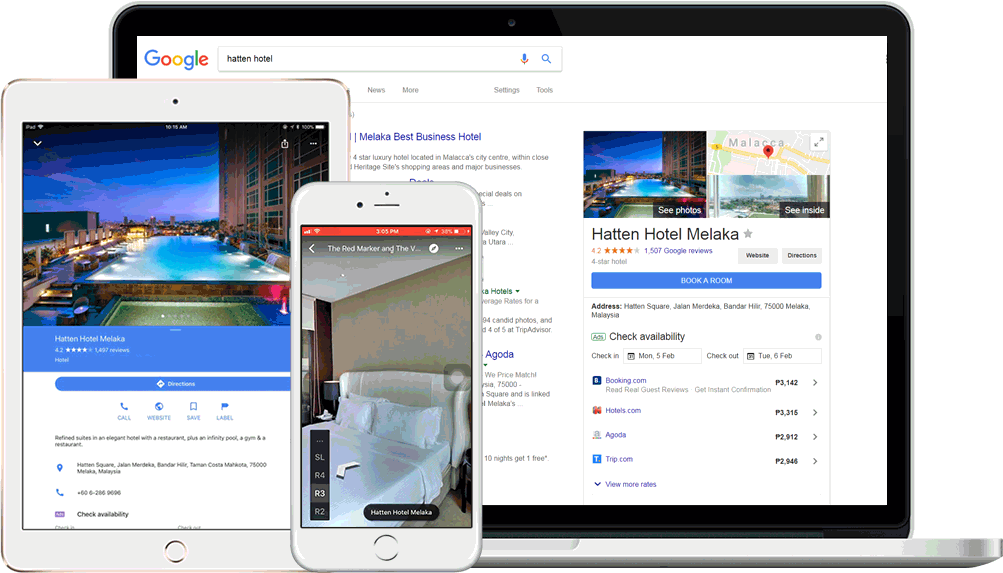Click the voice search microphone icon
The height and width of the screenshot is (573, 1003).
coord(525,59)
